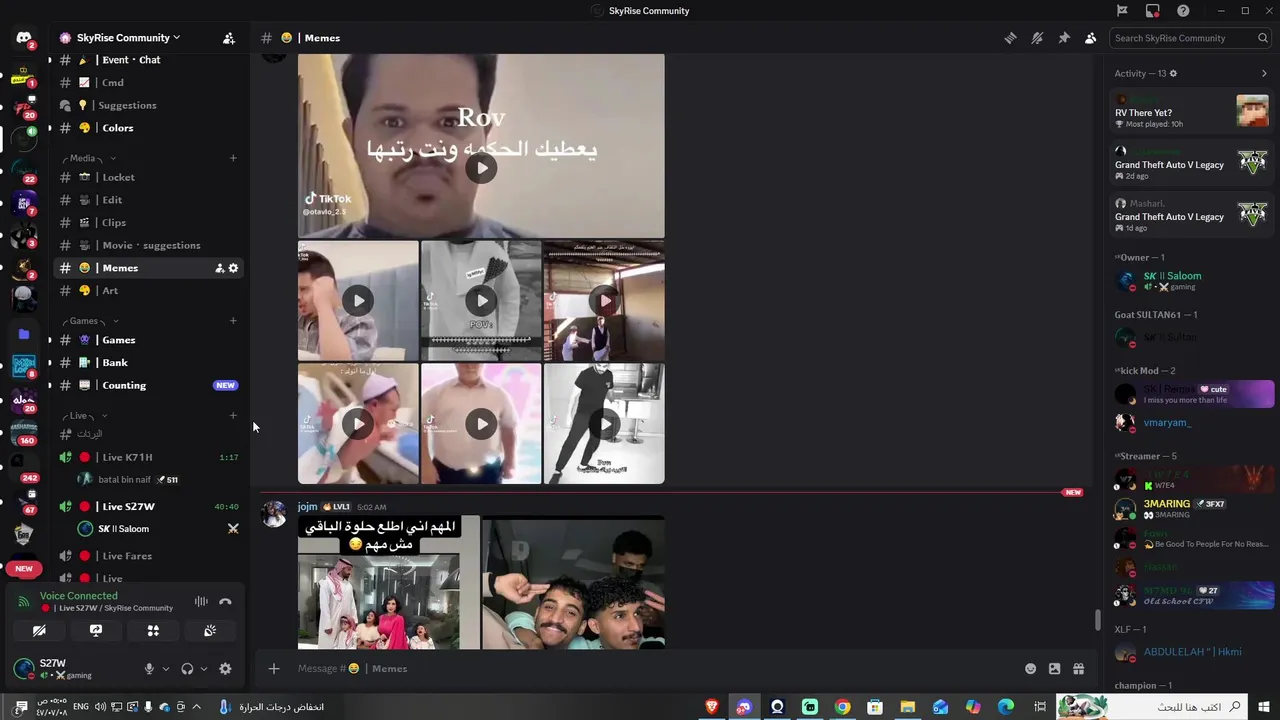Turn on camera in voice panel
This screenshot has width=1280, height=720.
point(39,631)
